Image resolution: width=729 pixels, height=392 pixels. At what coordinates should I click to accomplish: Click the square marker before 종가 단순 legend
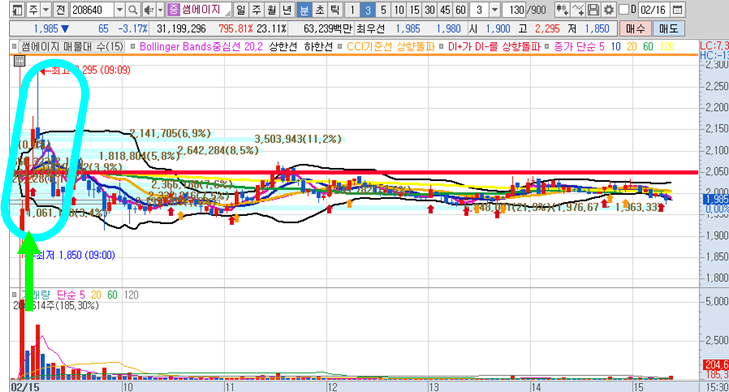[x=547, y=47]
